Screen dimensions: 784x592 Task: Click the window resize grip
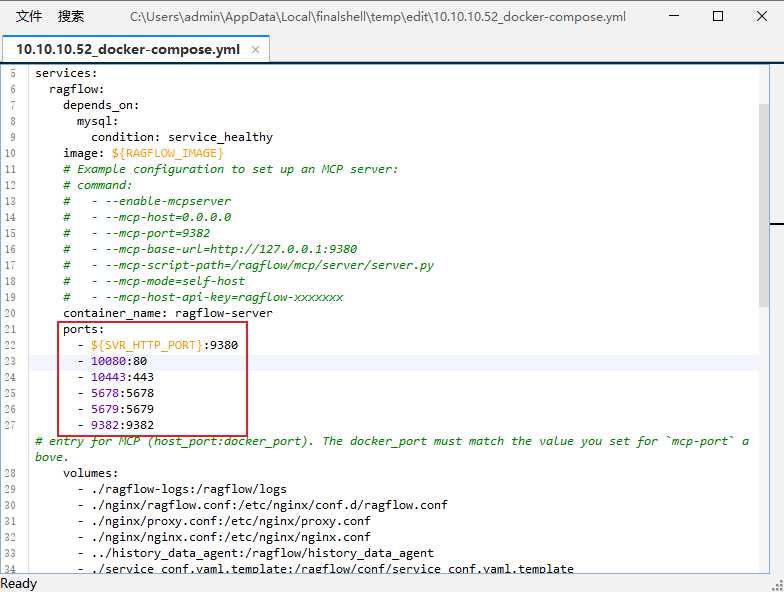point(778,586)
